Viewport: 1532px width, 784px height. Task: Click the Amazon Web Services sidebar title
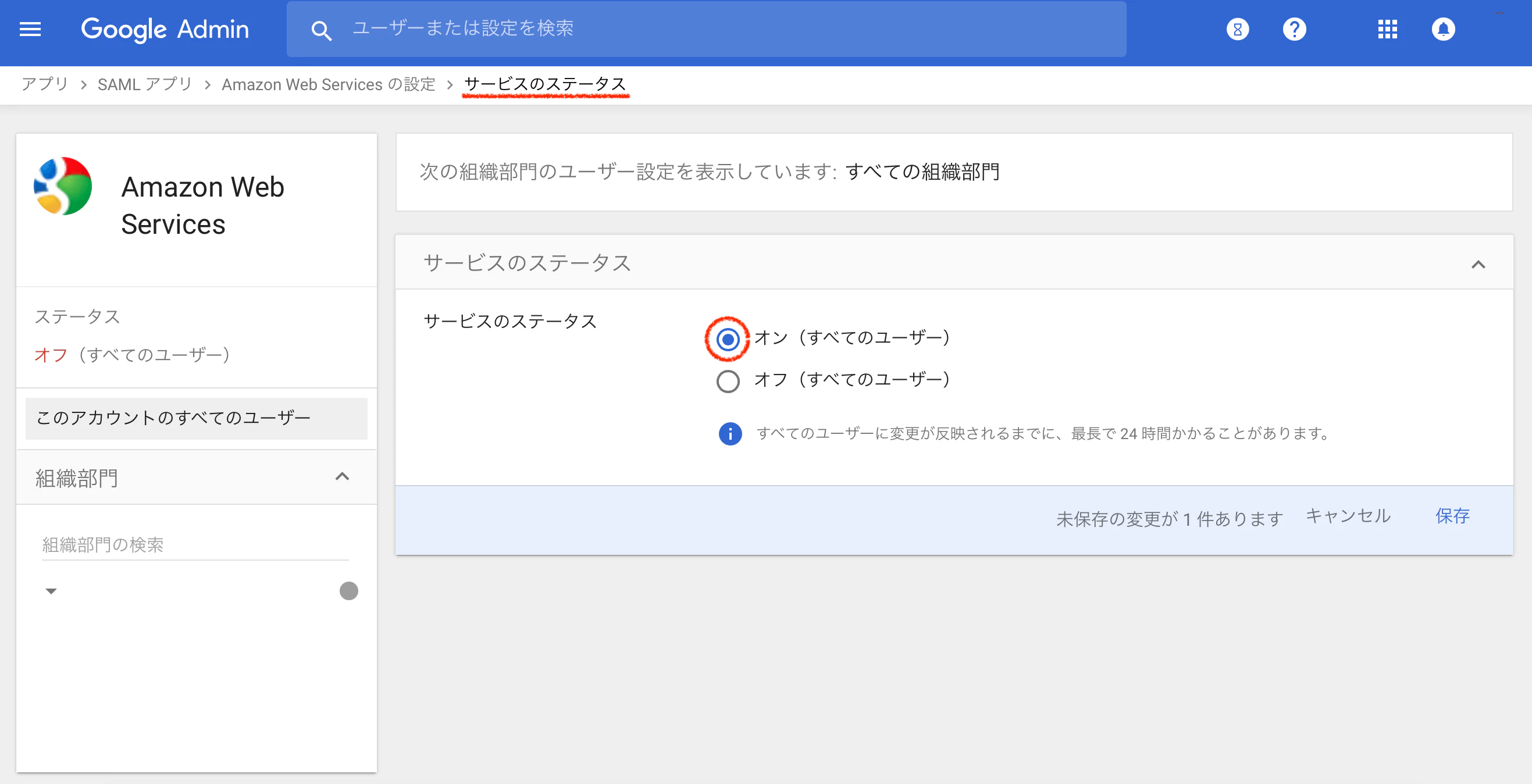(203, 205)
